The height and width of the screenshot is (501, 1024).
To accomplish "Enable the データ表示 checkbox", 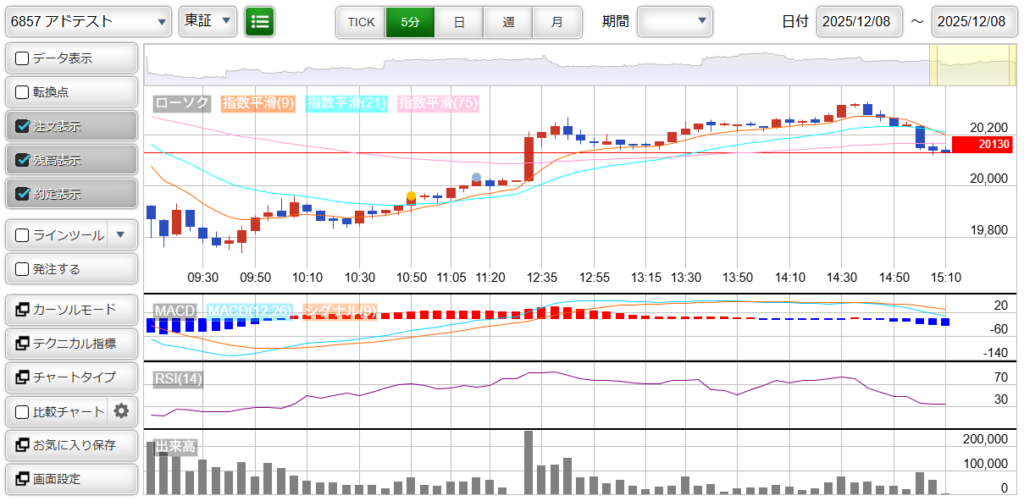I will (22, 59).
